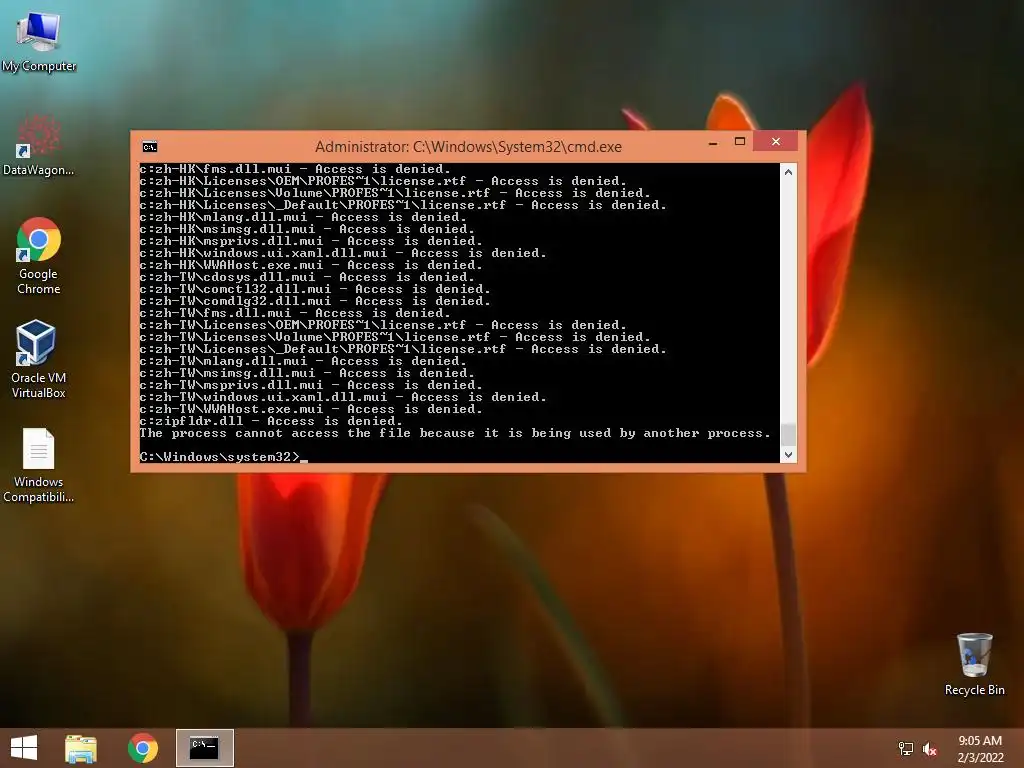This screenshot has height=768, width=1024.
Task: Click the zh-TW\comctl32.dll.mui line
Action: [315, 289]
